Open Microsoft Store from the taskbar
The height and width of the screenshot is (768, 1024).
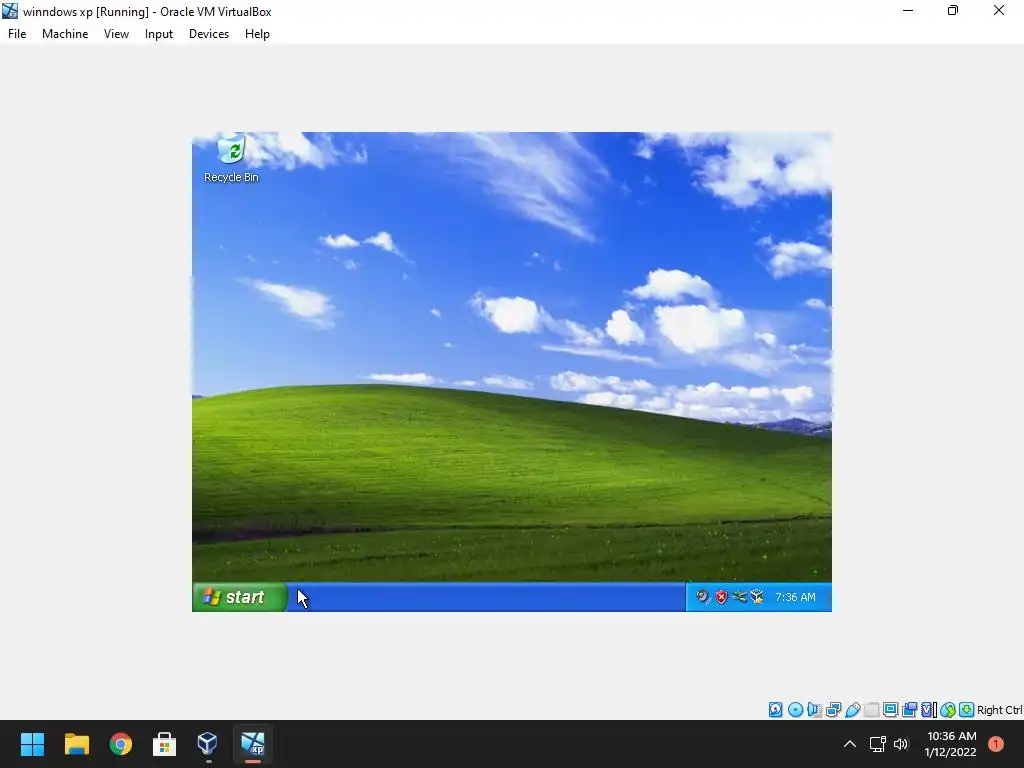point(164,744)
